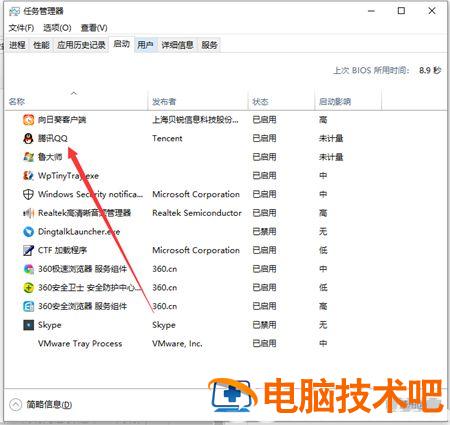Screen dimensions: 450x425
Task: Switch to the 服务 tab
Action: point(209,45)
